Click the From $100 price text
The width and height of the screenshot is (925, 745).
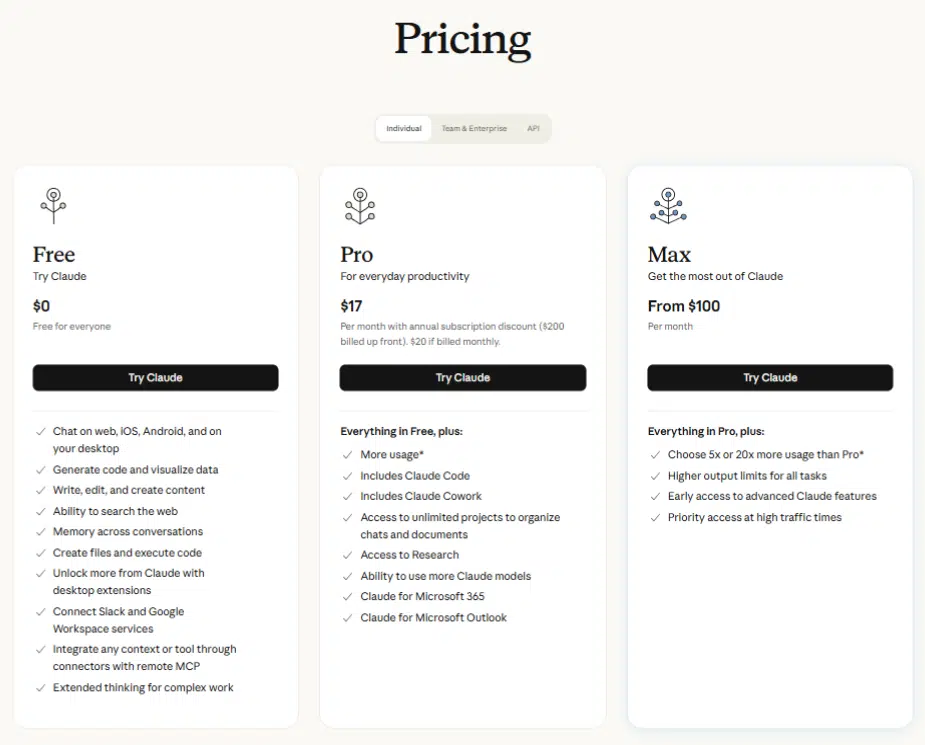[x=684, y=306]
